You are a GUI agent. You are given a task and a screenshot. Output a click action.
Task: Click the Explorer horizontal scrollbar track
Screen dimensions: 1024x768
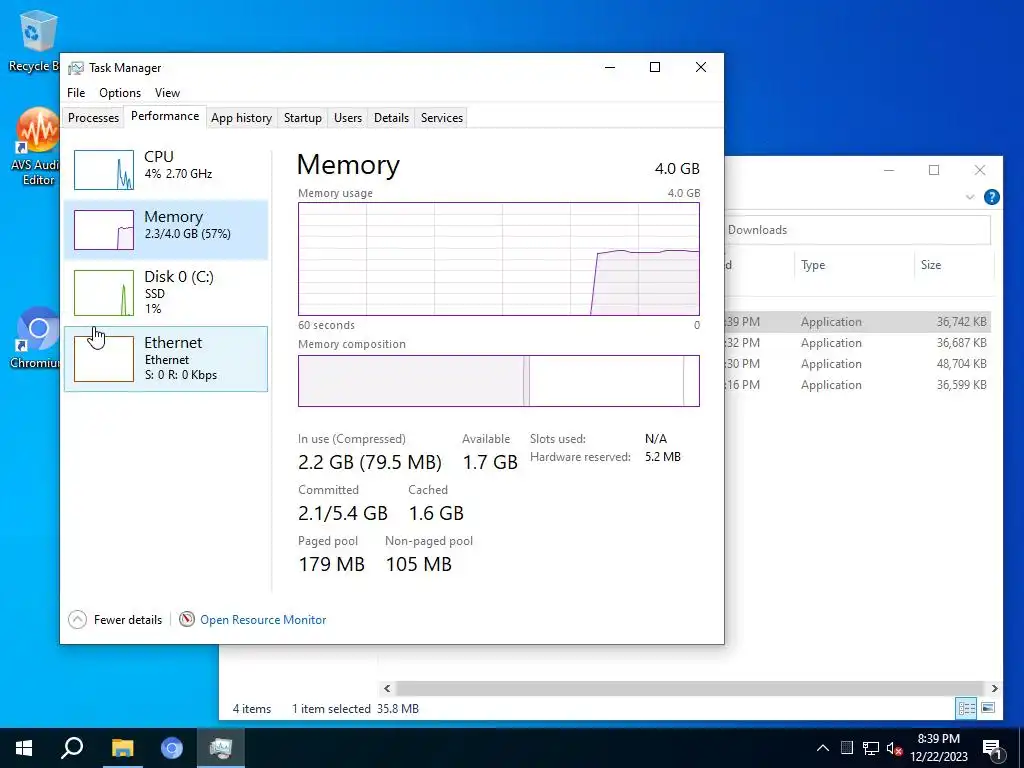(690, 688)
